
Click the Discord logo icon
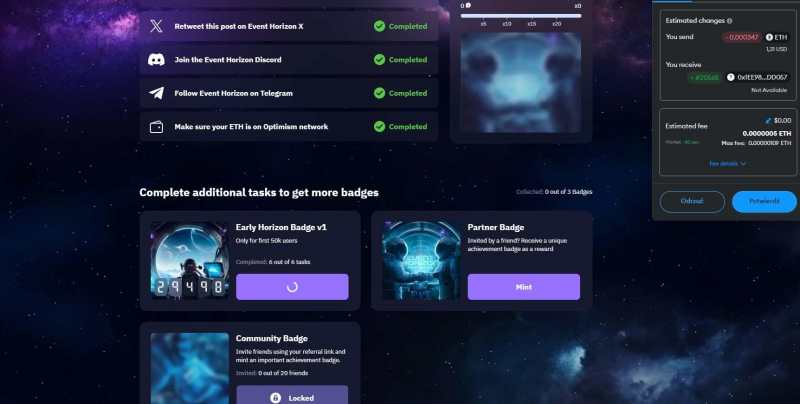[x=156, y=60]
